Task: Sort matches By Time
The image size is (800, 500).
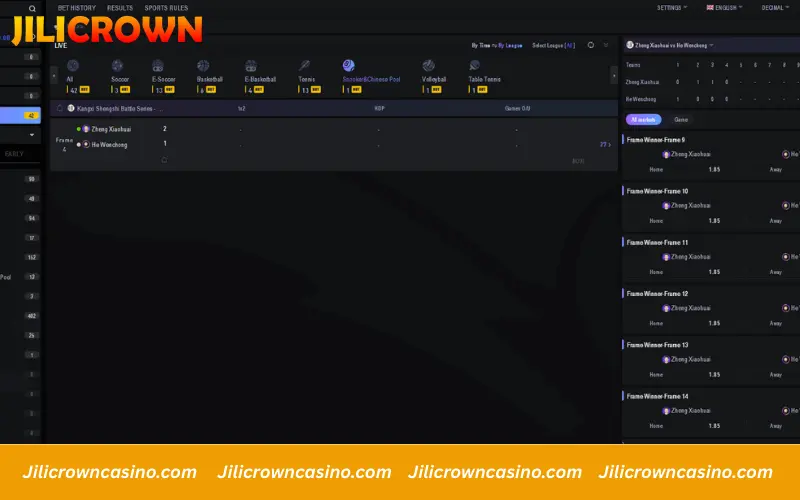Action: (x=481, y=45)
